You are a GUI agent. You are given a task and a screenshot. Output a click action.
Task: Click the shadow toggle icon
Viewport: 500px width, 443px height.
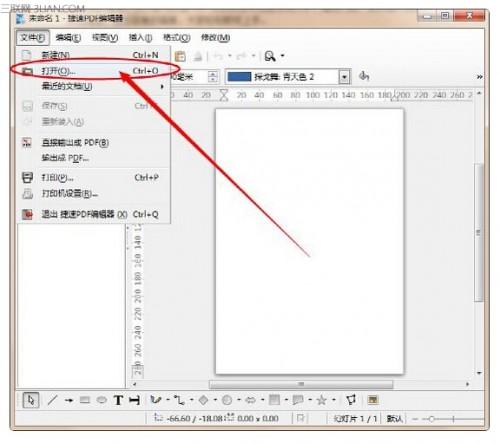click(364, 76)
